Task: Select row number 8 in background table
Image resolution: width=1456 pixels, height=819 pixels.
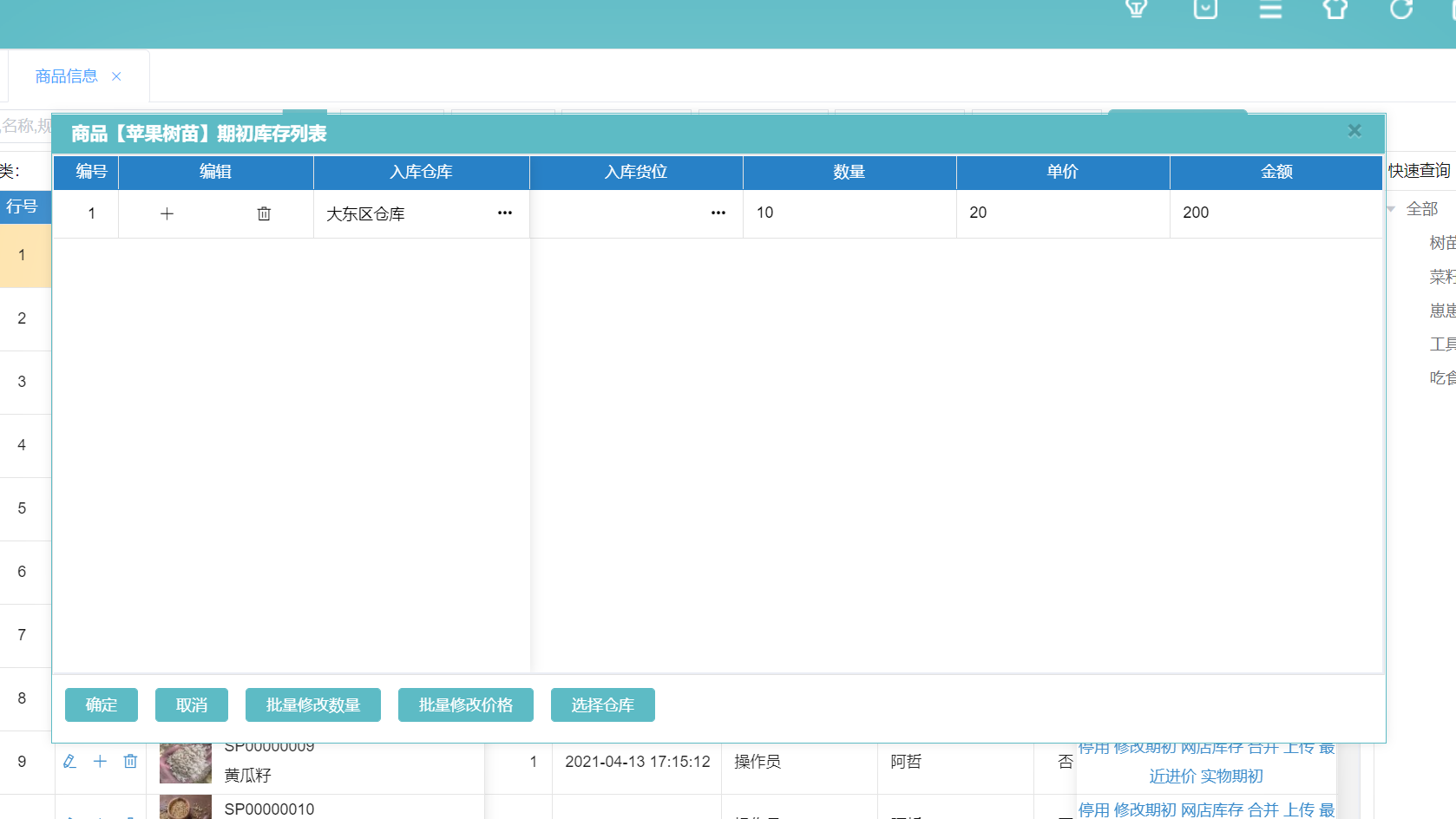Action: click(22, 699)
